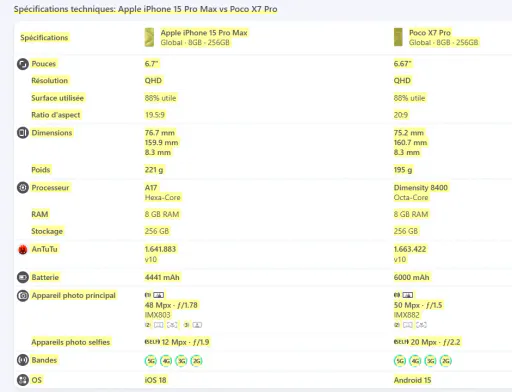Click the A17 processor name
The height and width of the screenshot is (392, 512).
(151, 188)
